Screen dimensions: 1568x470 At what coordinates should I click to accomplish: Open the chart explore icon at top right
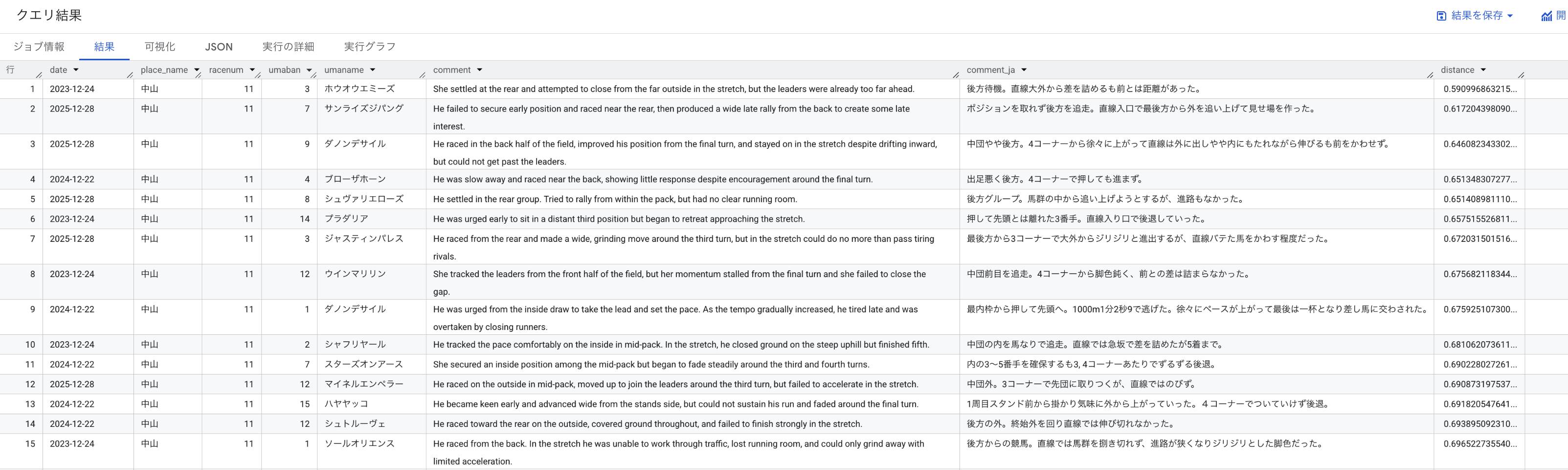[x=1546, y=16]
